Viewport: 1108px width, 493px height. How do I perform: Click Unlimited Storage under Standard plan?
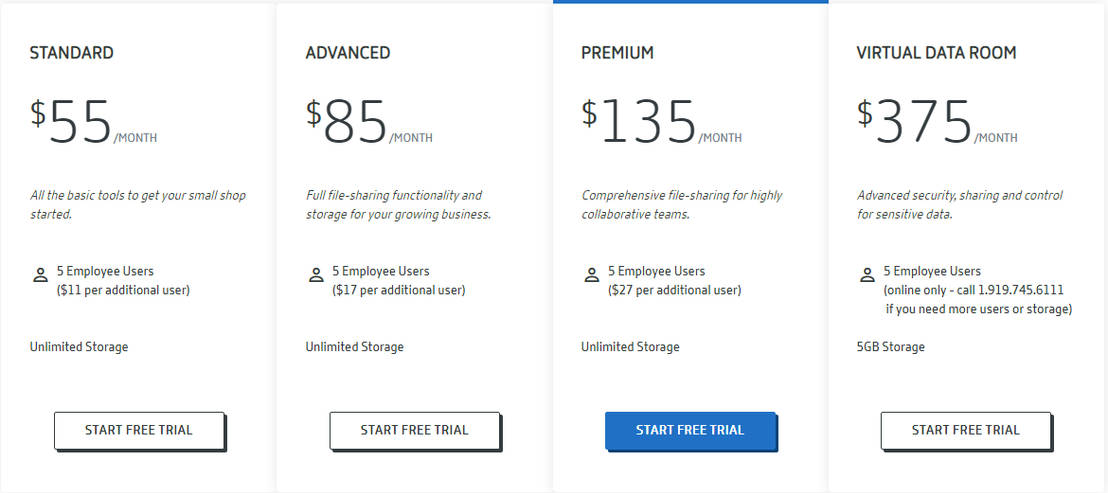point(79,347)
